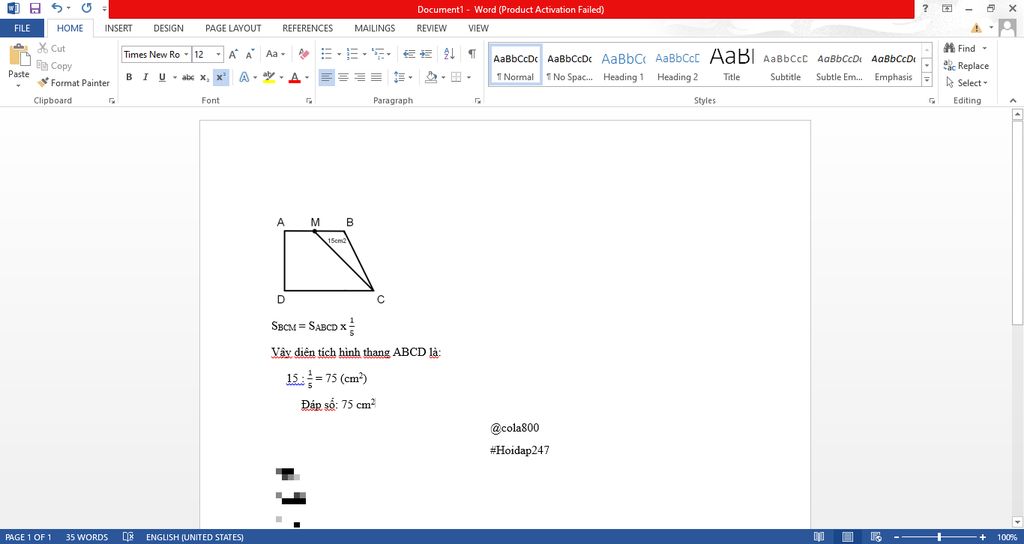Switch to the PAGE LAYOUT tab
This screenshot has height=544, width=1024.
pyautogui.click(x=233, y=28)
